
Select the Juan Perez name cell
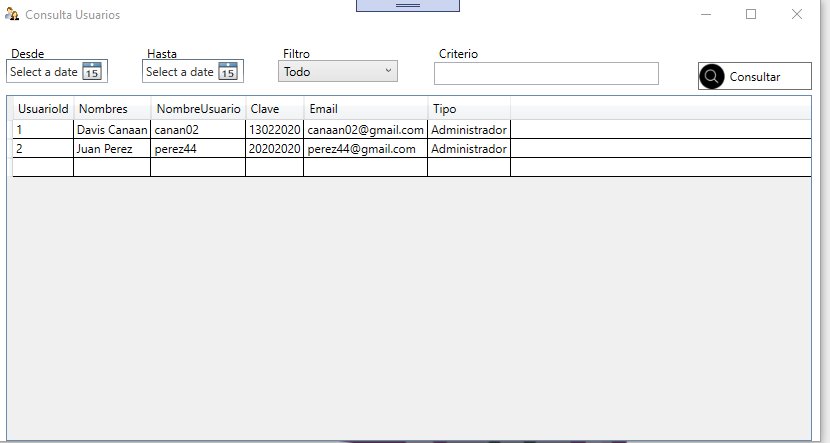(x=112, y=149)
